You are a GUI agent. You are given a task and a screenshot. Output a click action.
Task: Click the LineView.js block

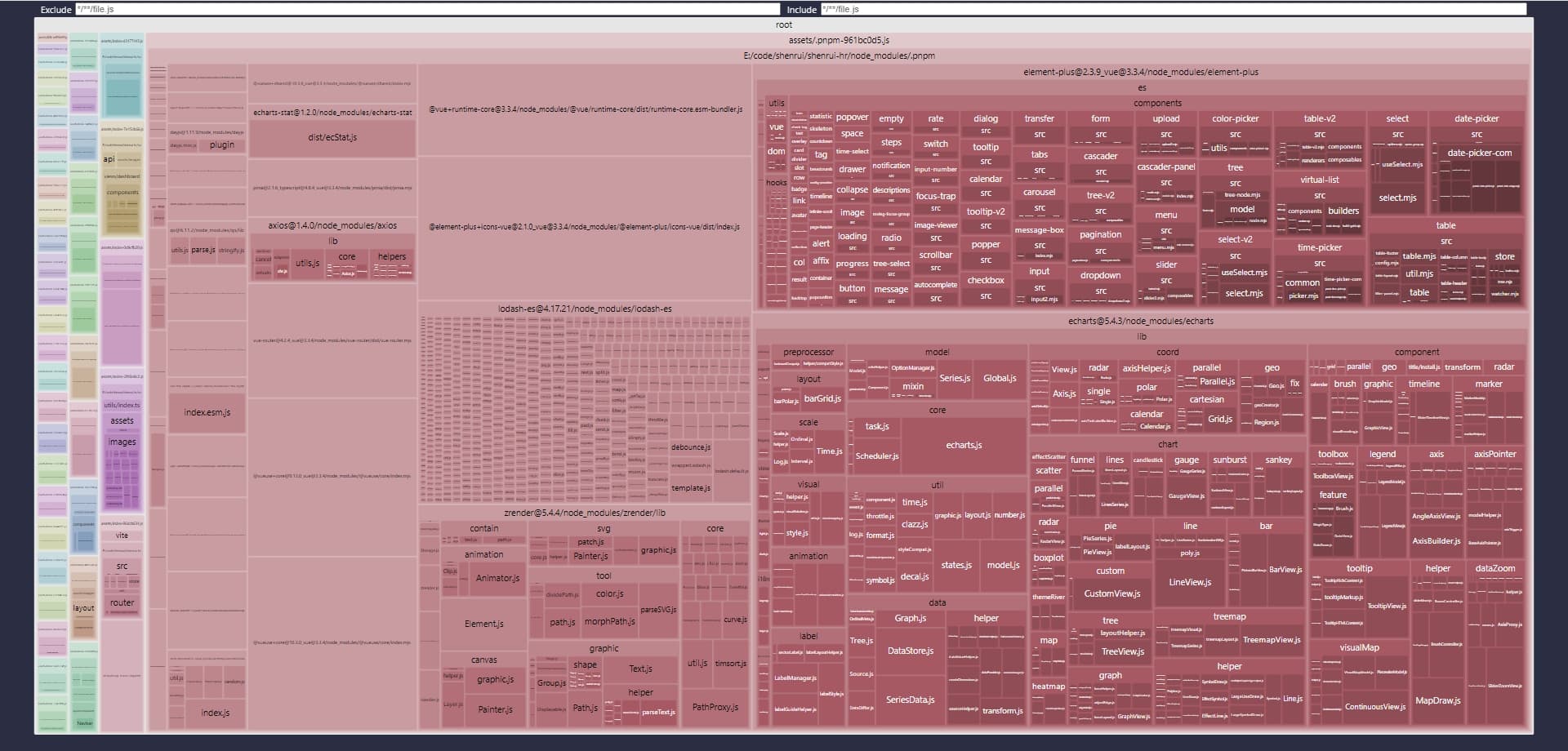(x=1190, y=582)
